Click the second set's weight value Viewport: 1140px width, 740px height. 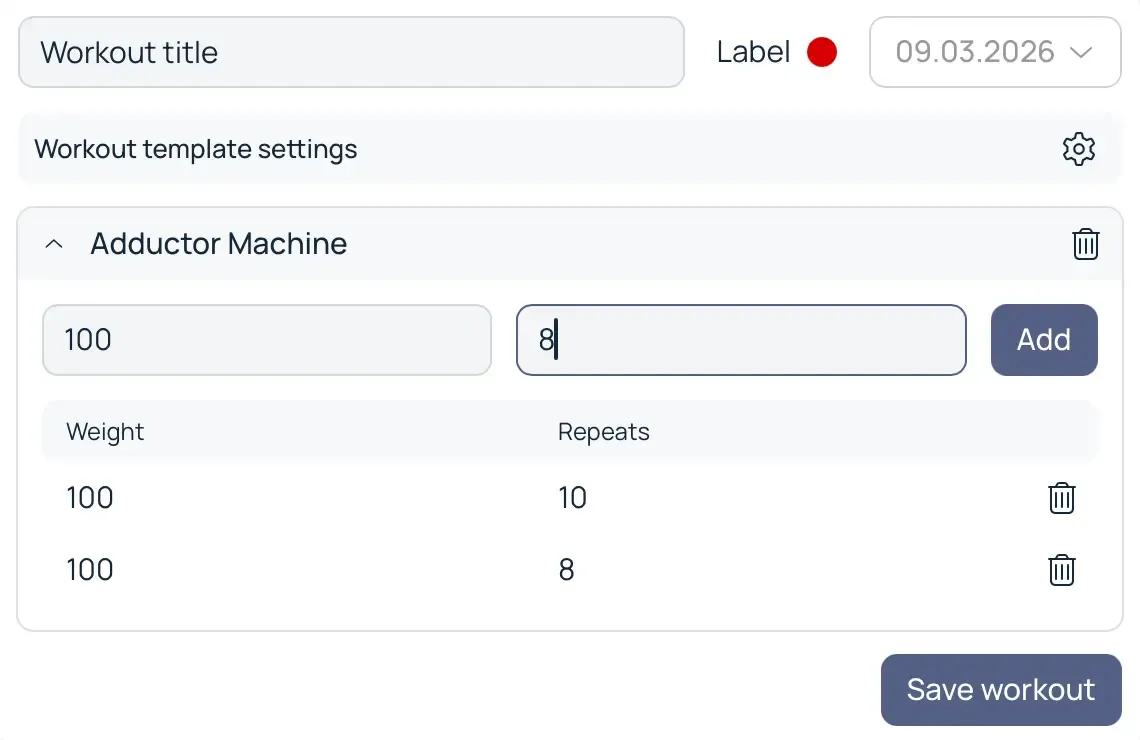pos(90,570)
